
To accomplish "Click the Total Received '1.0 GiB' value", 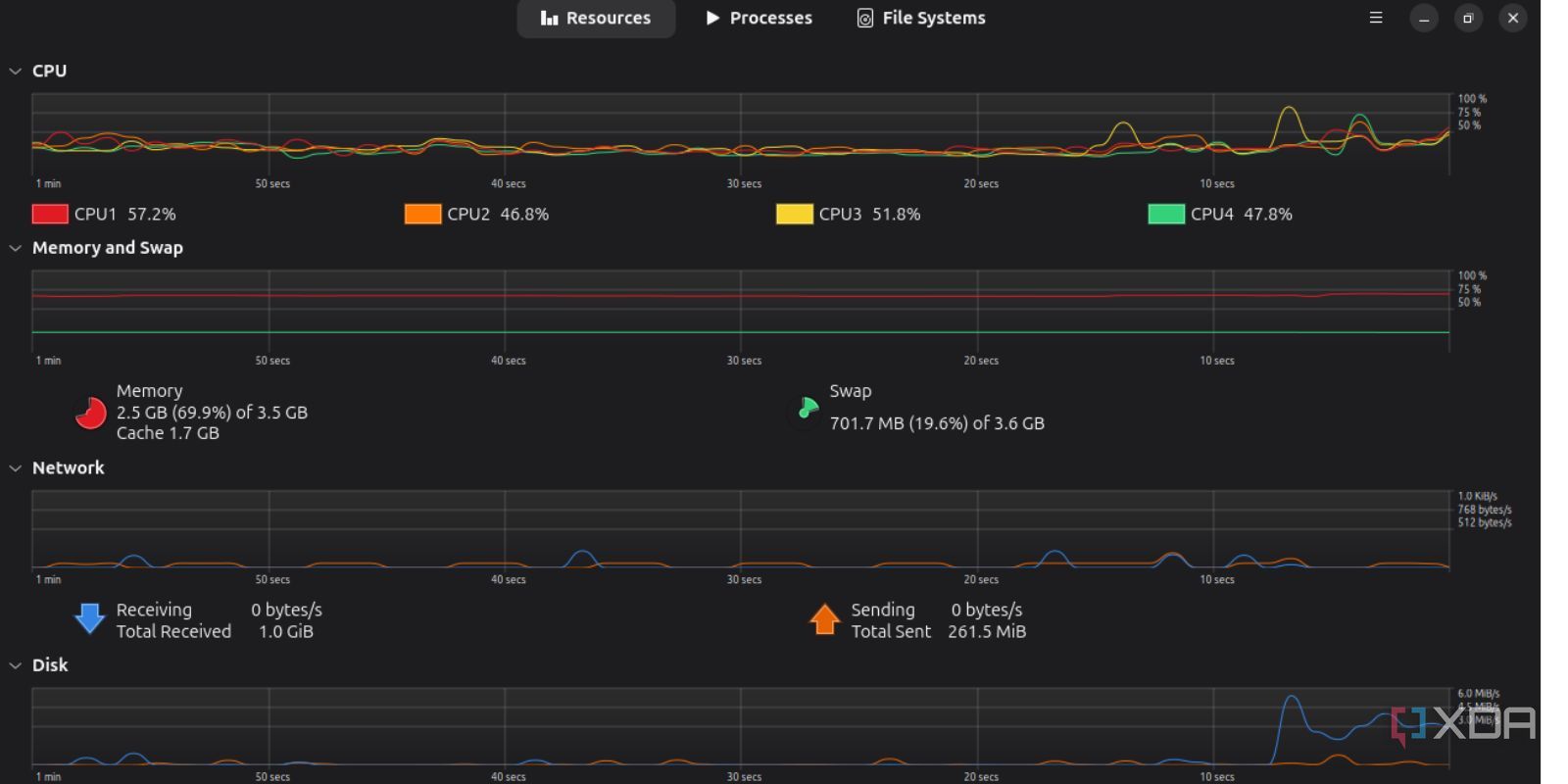I will (286, 632).
